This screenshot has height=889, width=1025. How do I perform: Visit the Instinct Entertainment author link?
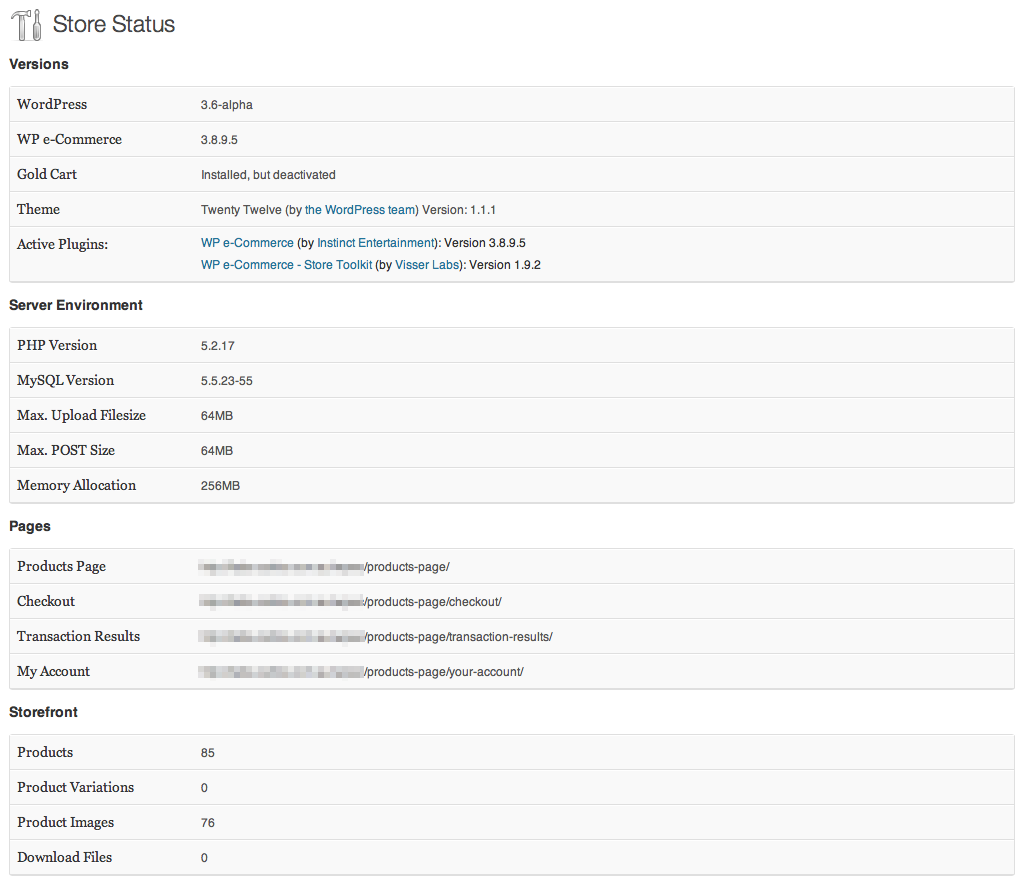pyautogui.click(x=377, y=243)
